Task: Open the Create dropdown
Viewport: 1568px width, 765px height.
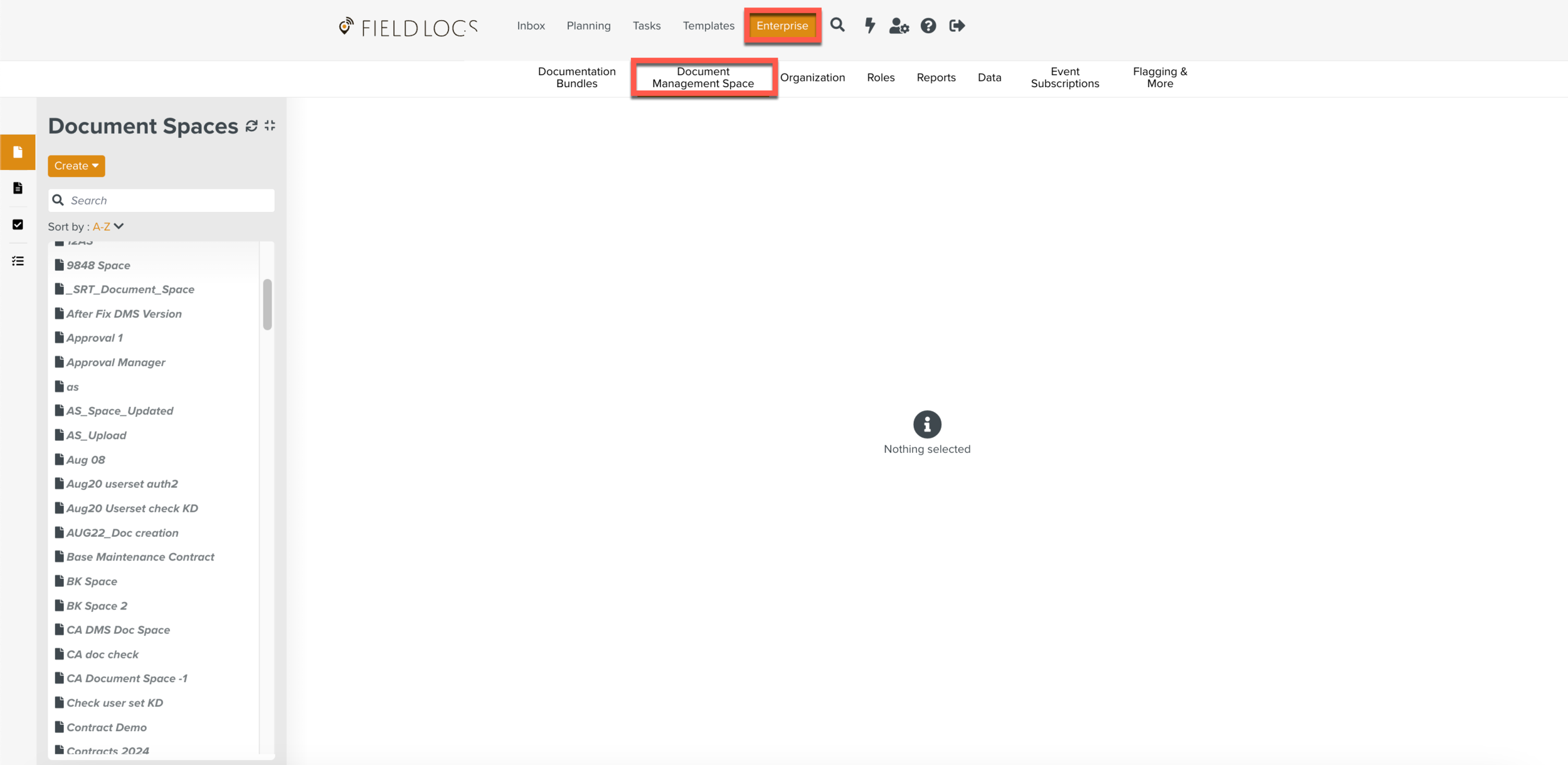Action: (x=75, y=166)
